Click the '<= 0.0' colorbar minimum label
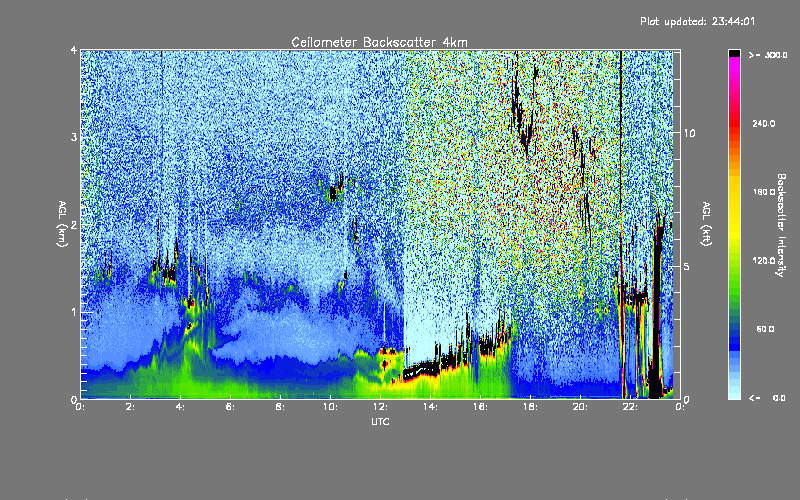 coord(768,398)
